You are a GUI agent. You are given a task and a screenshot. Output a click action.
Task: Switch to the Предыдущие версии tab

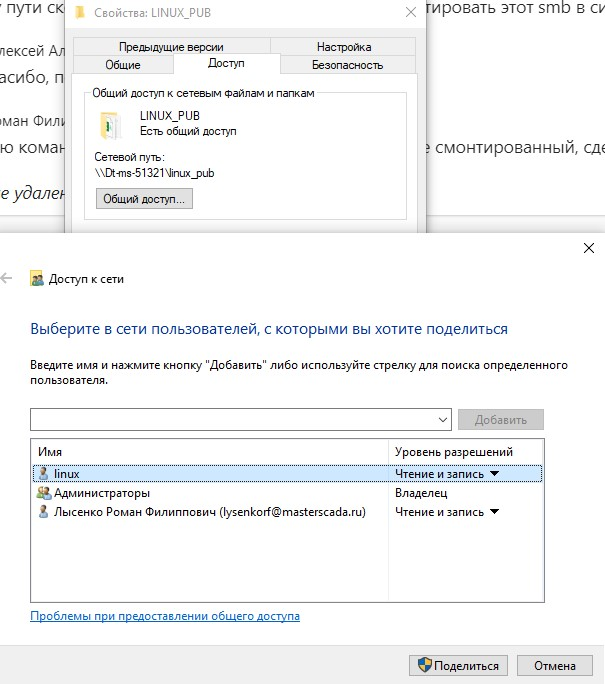pos(171,47)
